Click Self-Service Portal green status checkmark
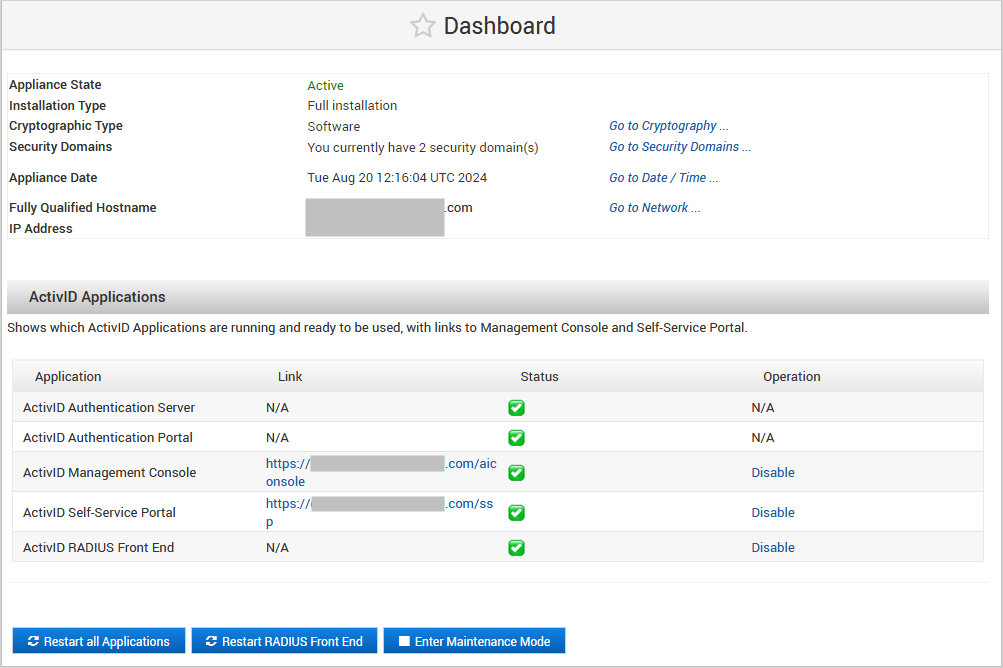The image size is (1003, 668). 516,513
